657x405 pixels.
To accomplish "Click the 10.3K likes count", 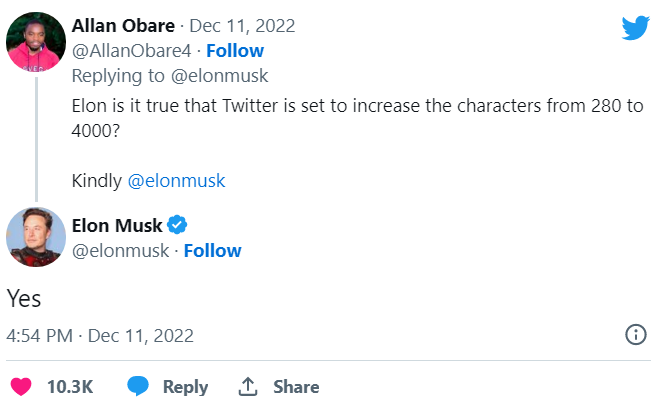I will [70, 386].
